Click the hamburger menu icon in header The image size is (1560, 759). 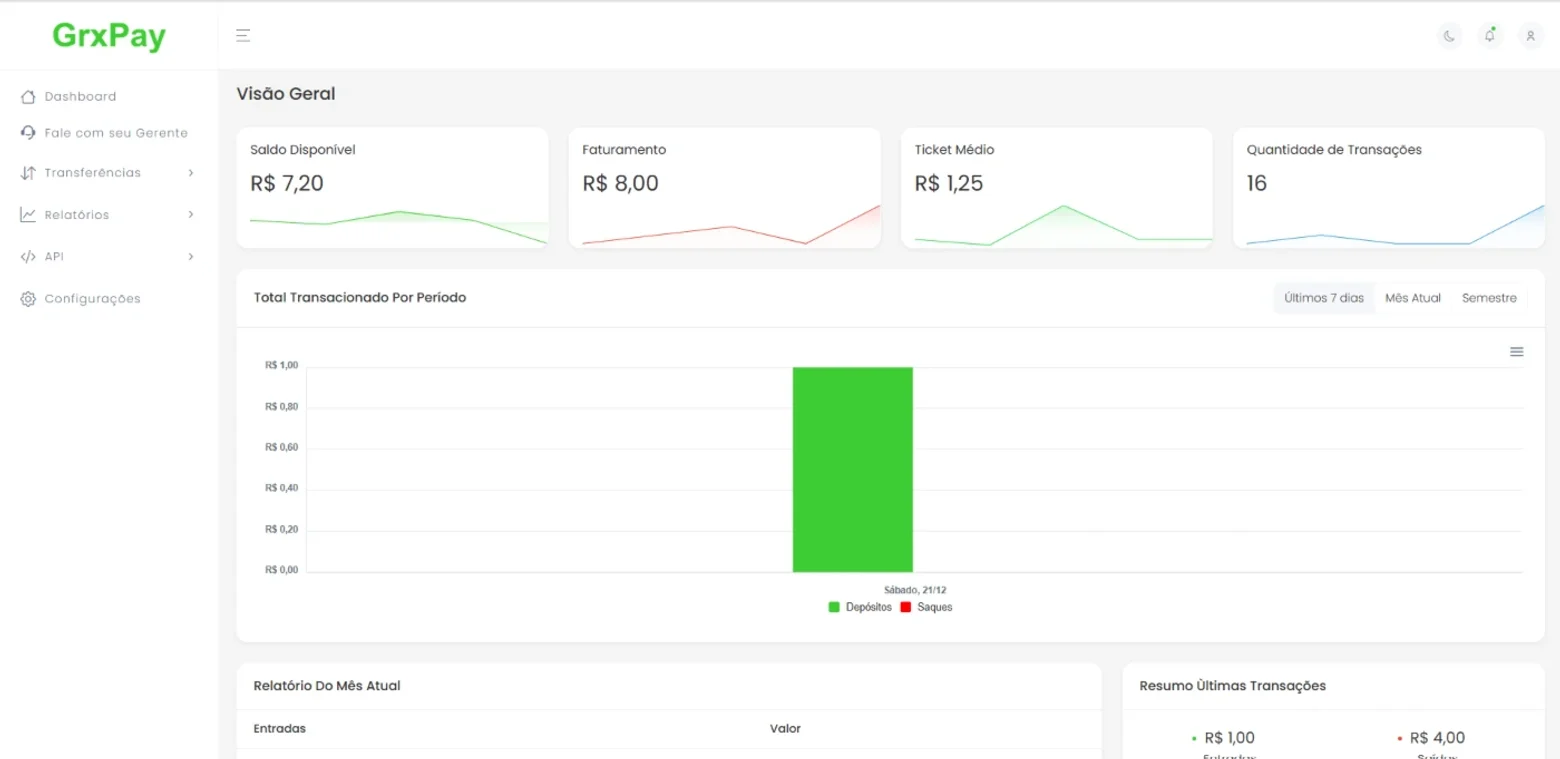[x=243, y=36]
